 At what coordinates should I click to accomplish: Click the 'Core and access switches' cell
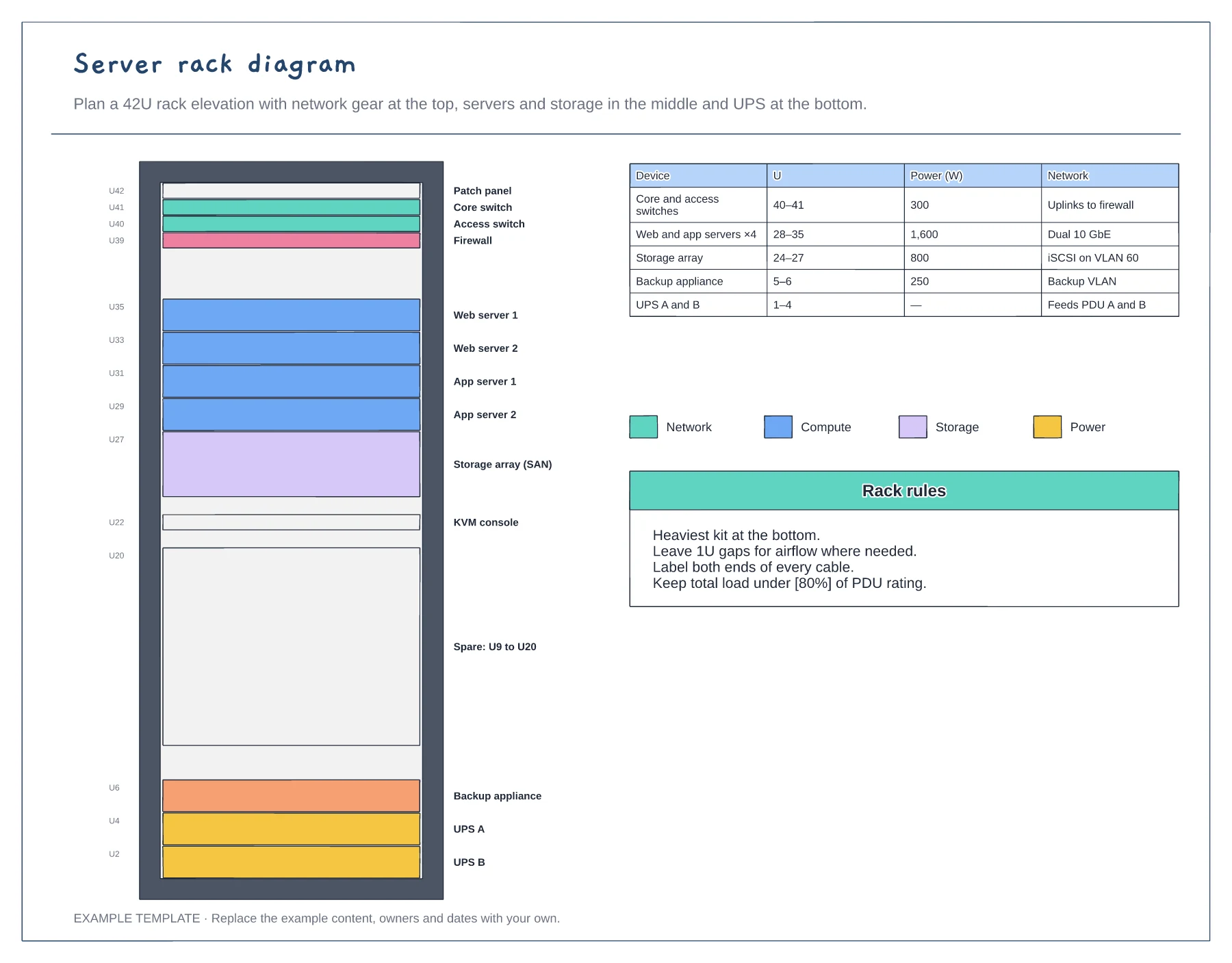click(698, 205)
